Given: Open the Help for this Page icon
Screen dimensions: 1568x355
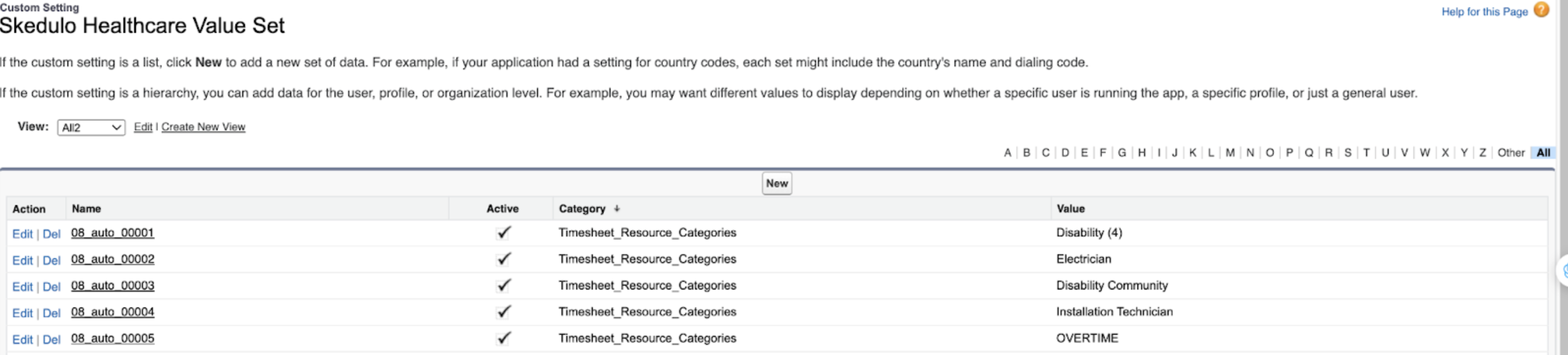Looking at the screenshot, I should 1541,10.
